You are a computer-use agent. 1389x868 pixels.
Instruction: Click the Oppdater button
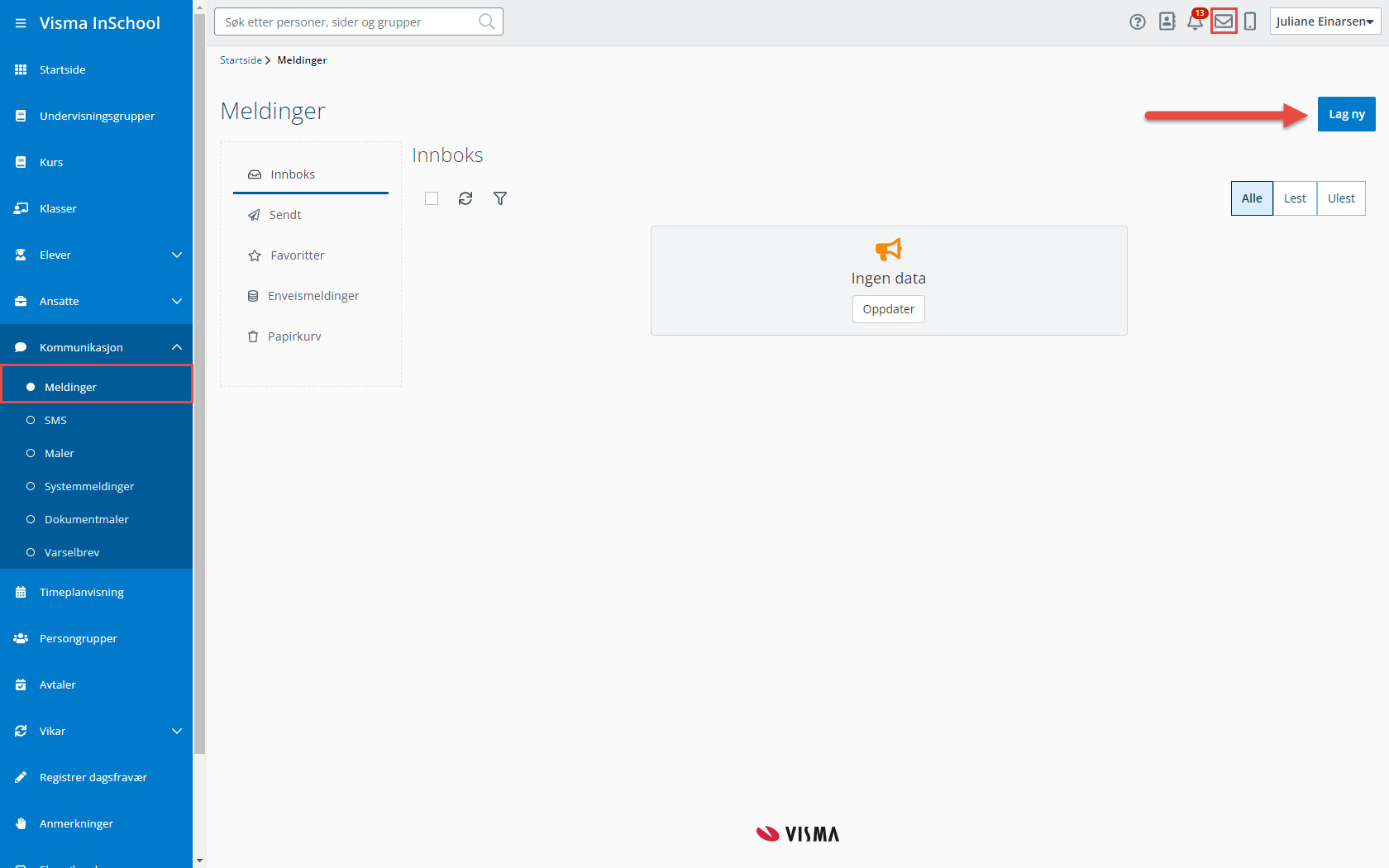(x=888, y=309)
